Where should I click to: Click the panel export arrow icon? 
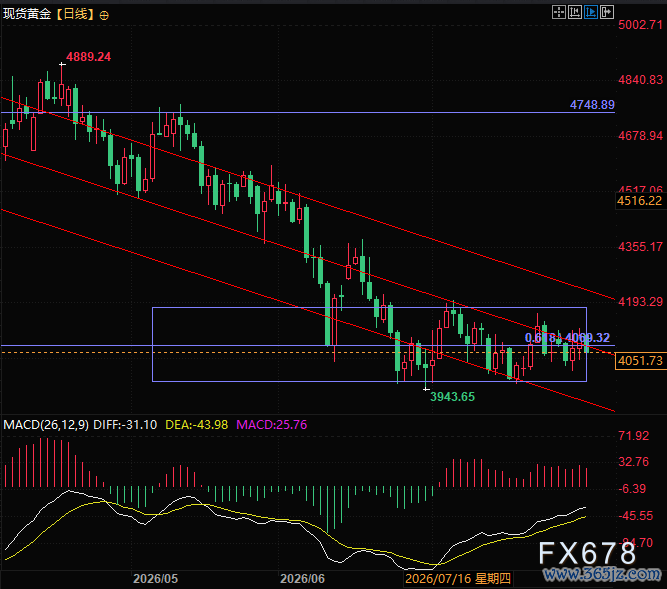coord(607,12)
